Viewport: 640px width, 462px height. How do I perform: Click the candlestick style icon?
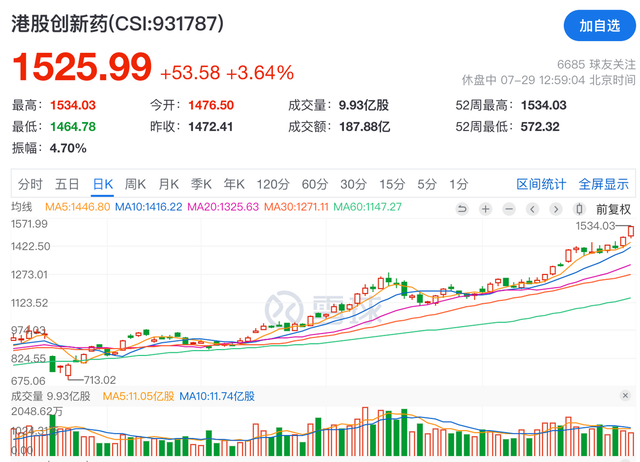(578, 209)
